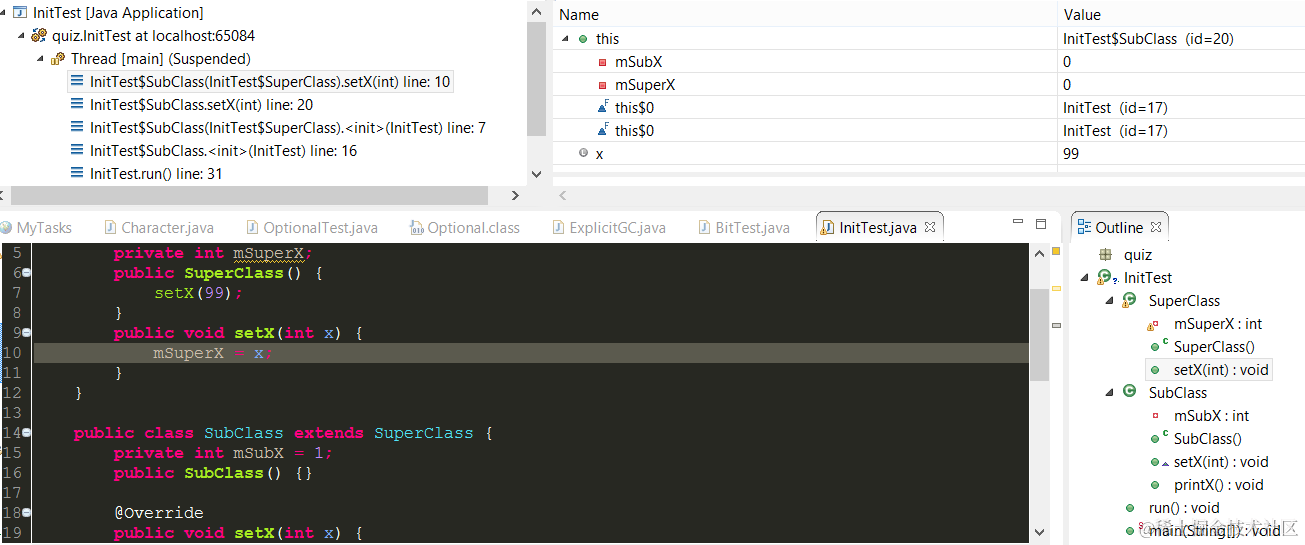Maximize the editor area
The image size is (1305, 545).
pos(1041,224)
